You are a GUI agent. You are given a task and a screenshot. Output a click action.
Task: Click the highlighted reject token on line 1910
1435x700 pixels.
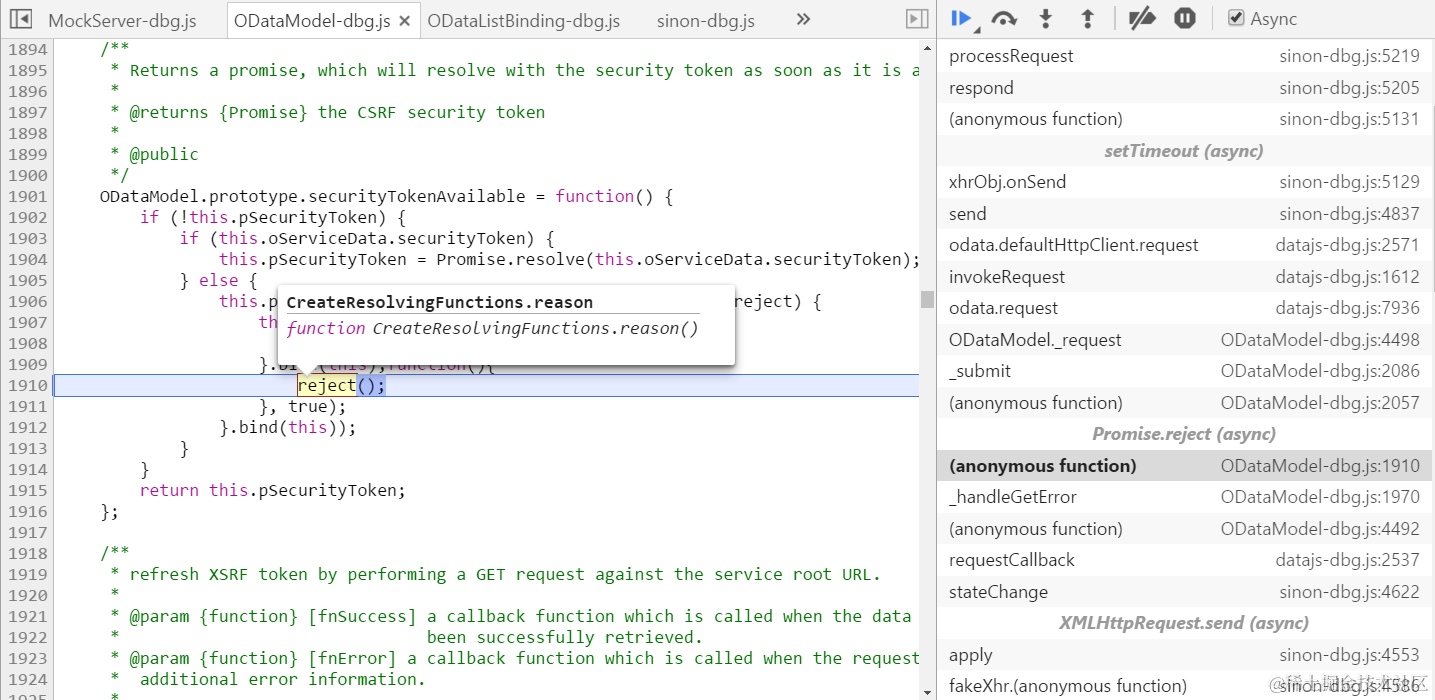(327, 385)
